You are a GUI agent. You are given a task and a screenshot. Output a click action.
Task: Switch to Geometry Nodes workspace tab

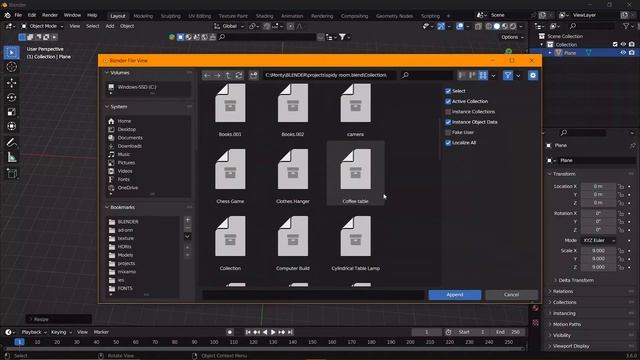[x=394, y=16]
